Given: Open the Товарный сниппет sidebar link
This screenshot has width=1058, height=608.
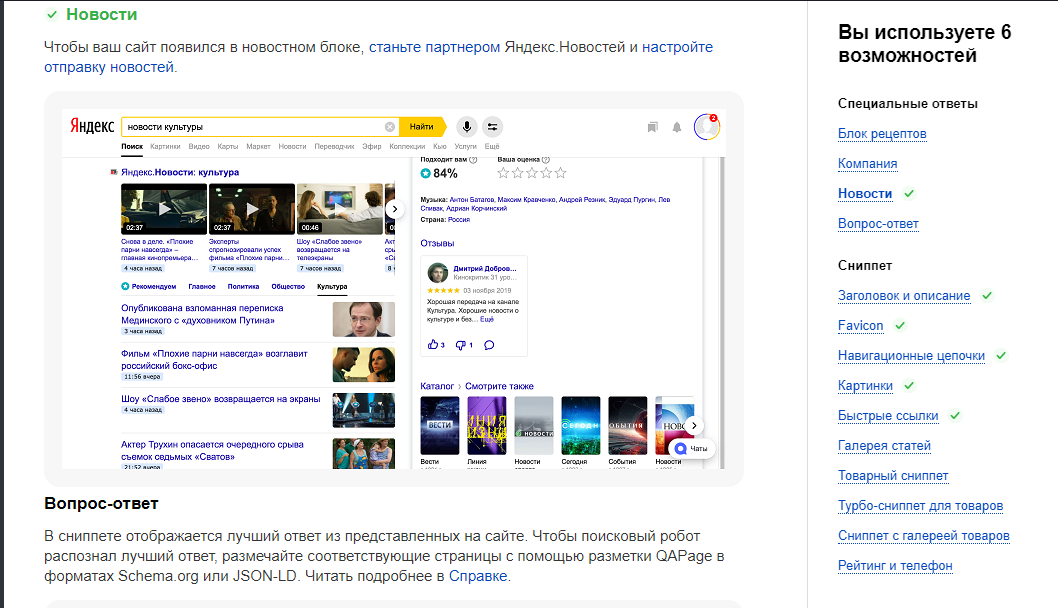Looking at the screenshot, I should click(893, 476).
